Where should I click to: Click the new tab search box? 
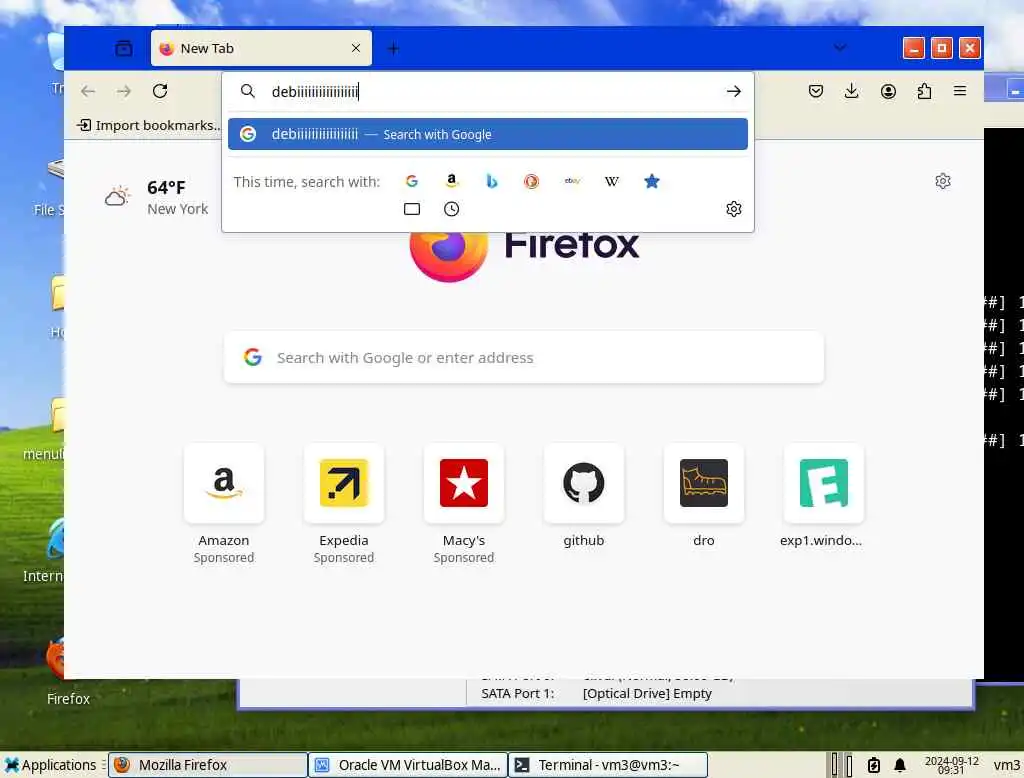[524, 357]
